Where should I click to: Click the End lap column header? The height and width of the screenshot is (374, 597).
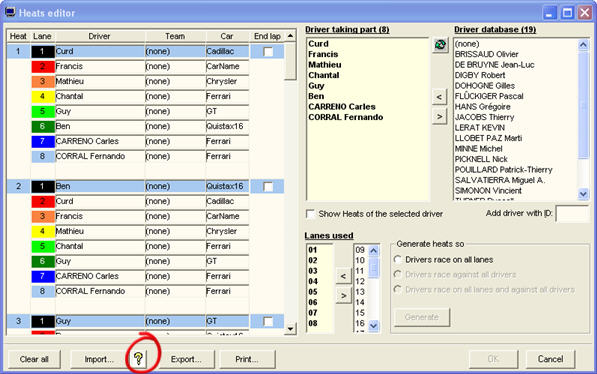coord(267,36)
